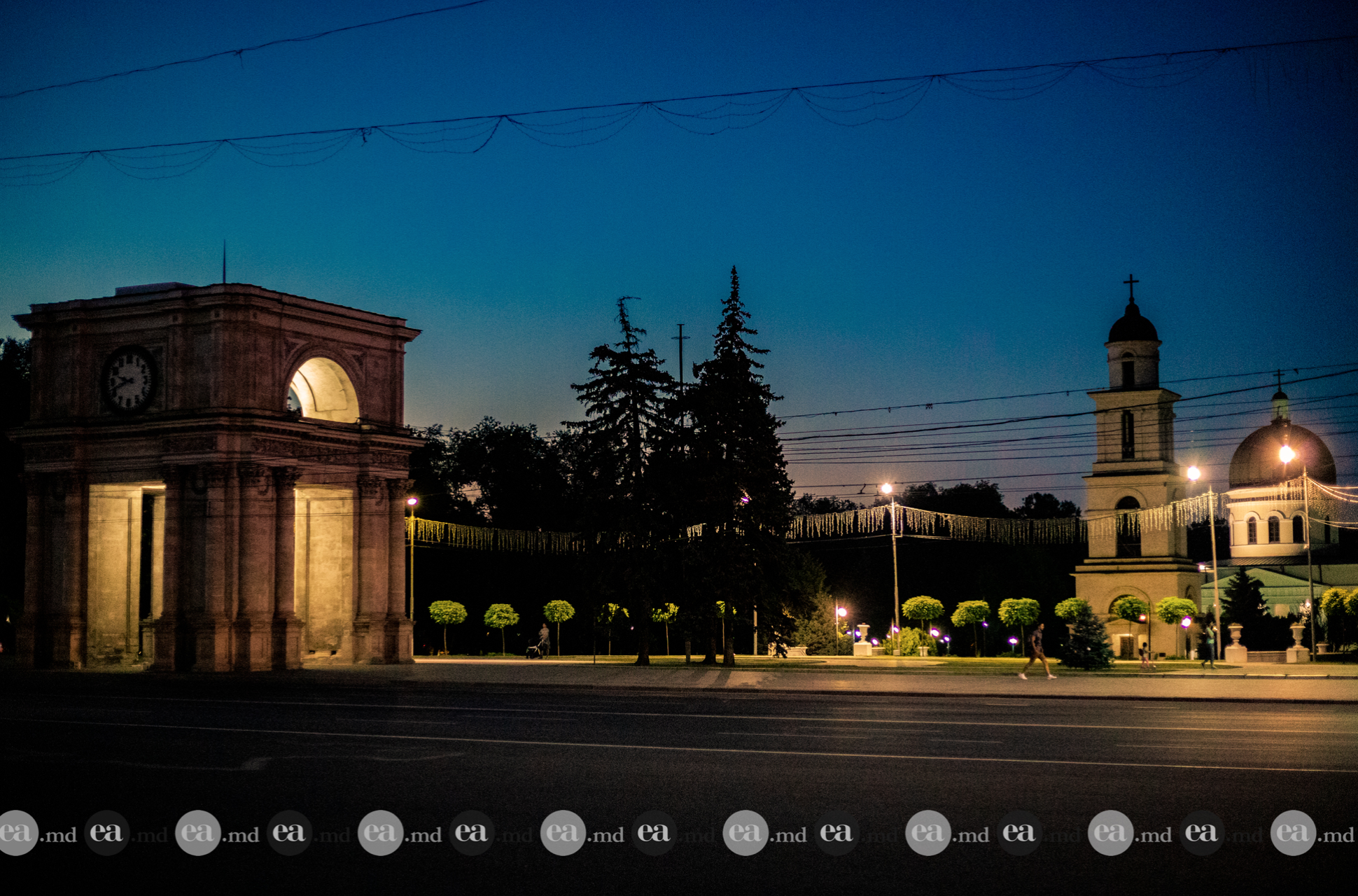Click the black dome of the bell tower

coord(1132,328)
